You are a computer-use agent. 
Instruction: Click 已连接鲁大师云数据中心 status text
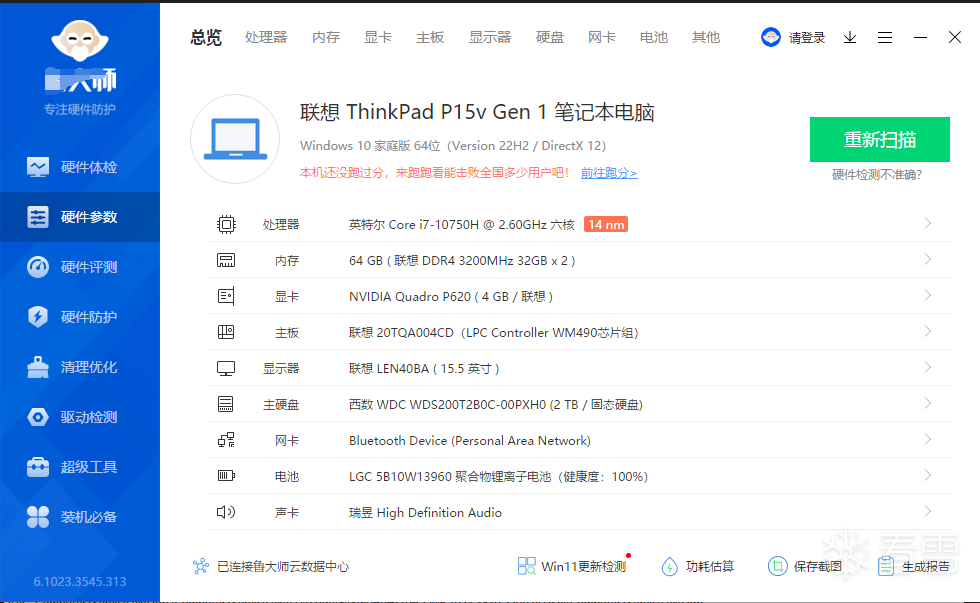(x=282, y=567)
